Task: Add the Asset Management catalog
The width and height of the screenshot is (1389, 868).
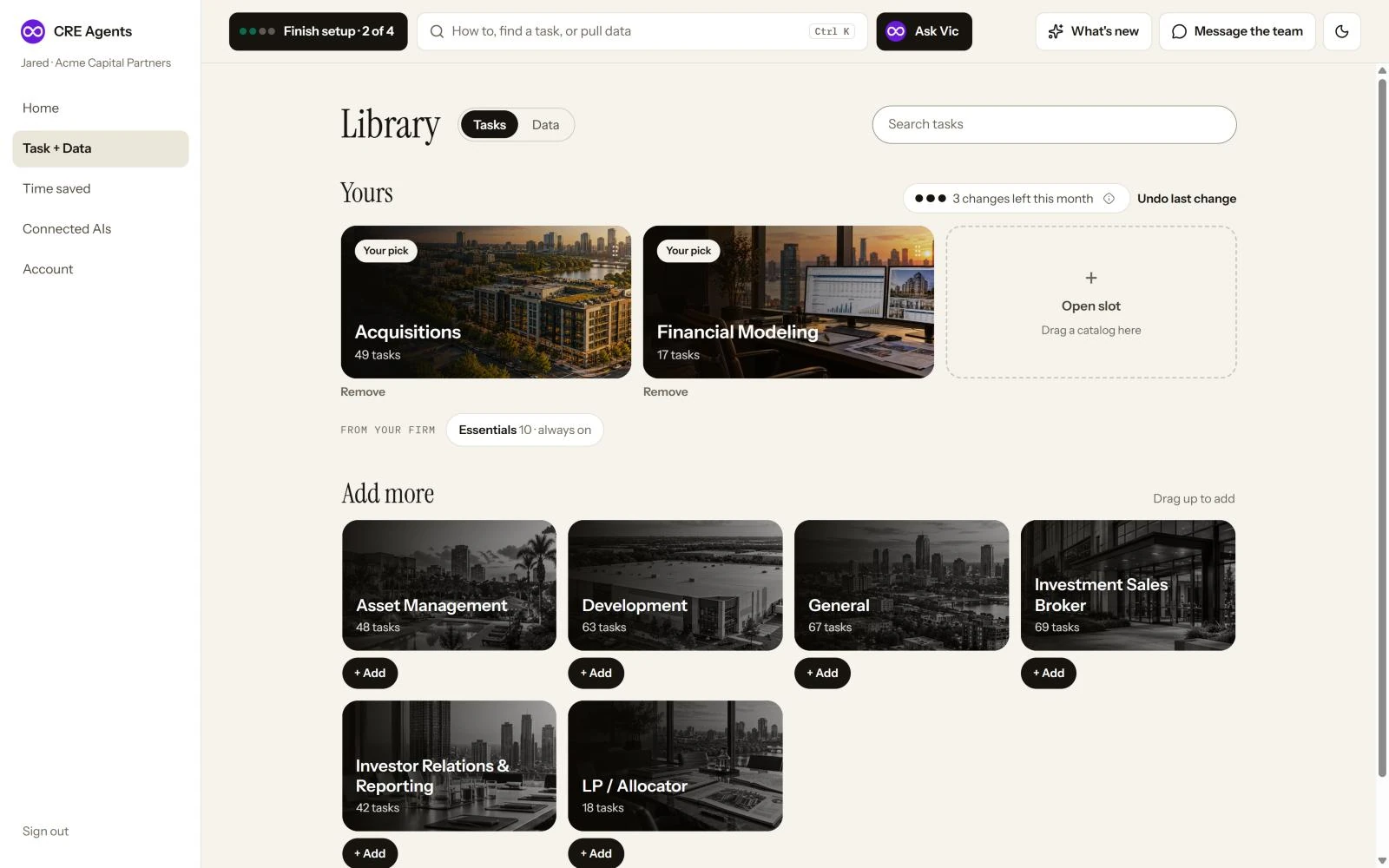Action: 370,673
